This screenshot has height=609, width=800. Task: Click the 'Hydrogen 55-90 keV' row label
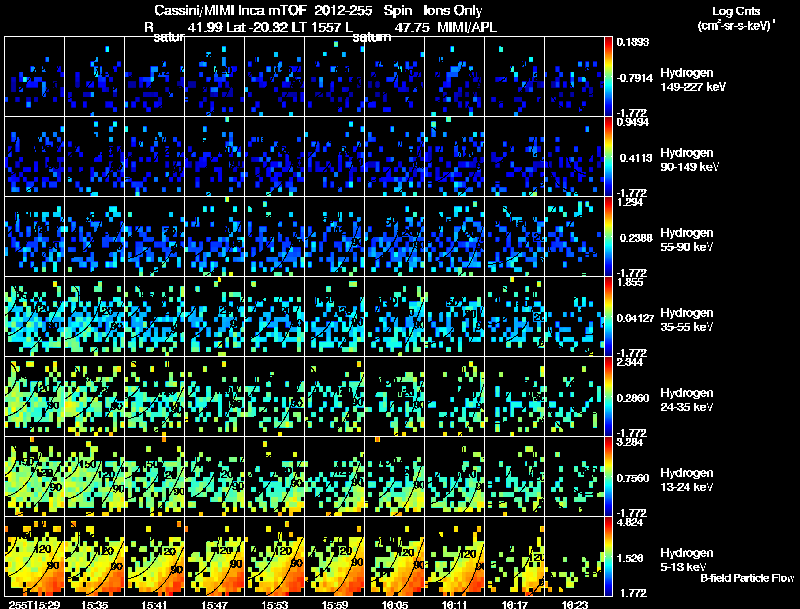[687, 240]
